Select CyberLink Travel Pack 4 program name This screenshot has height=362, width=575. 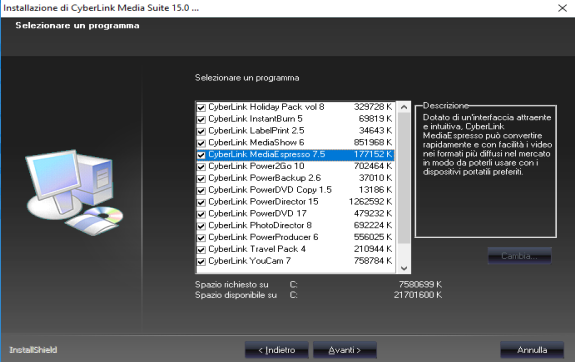(x=257, y=249)
